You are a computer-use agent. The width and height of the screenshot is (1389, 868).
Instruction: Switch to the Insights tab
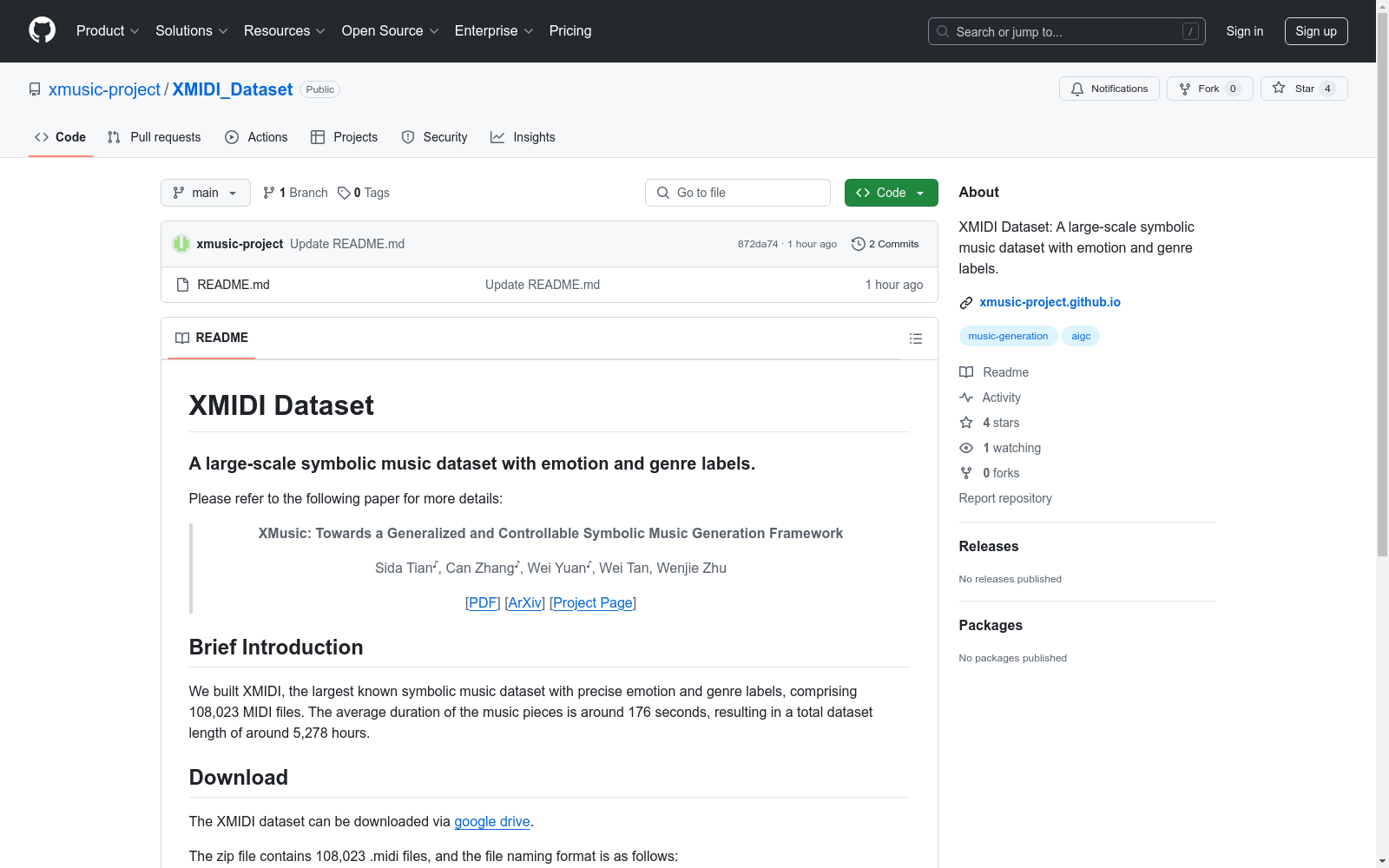coord(523,137)
